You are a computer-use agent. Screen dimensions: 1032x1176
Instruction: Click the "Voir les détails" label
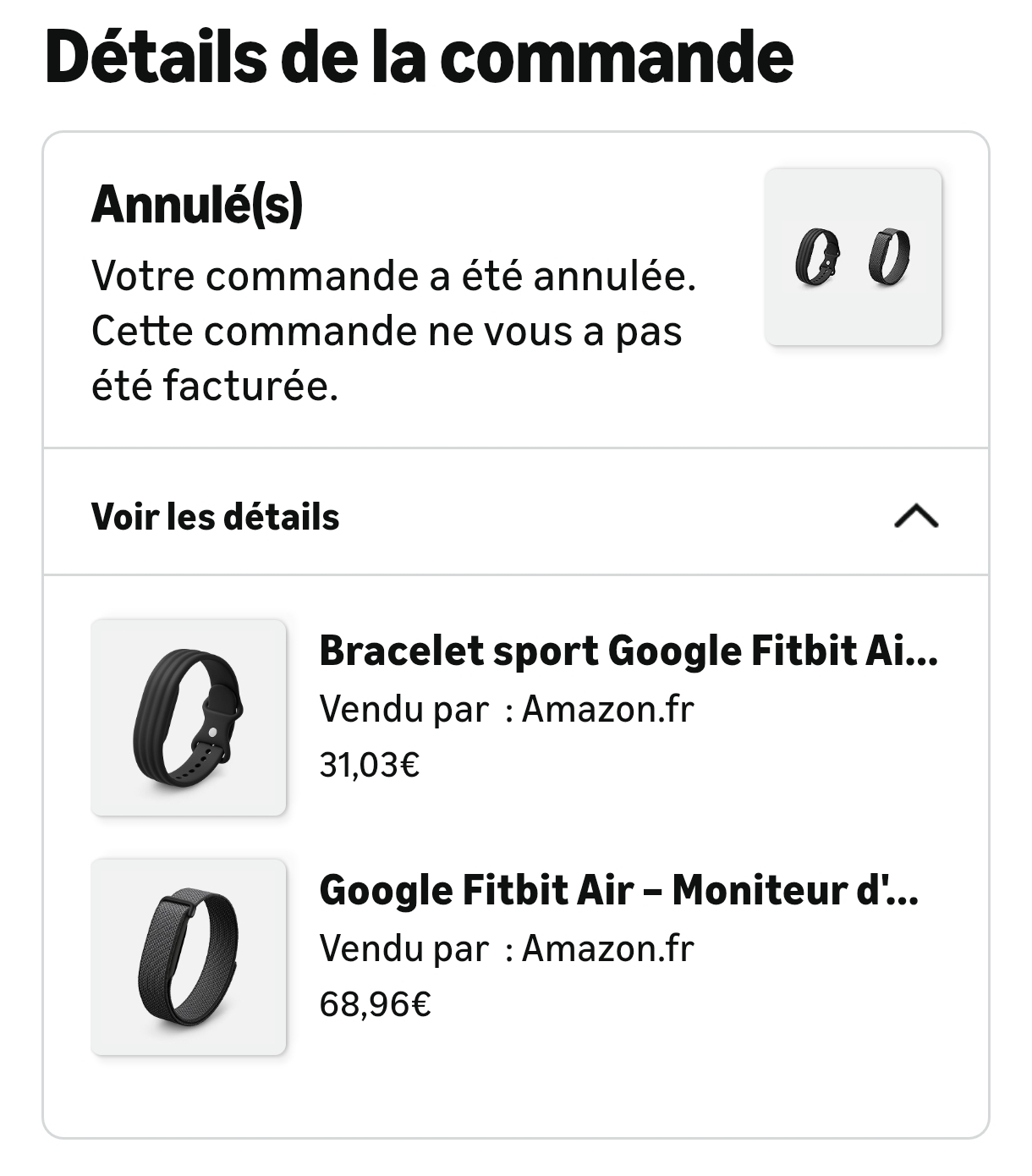(x=215, y=516)
